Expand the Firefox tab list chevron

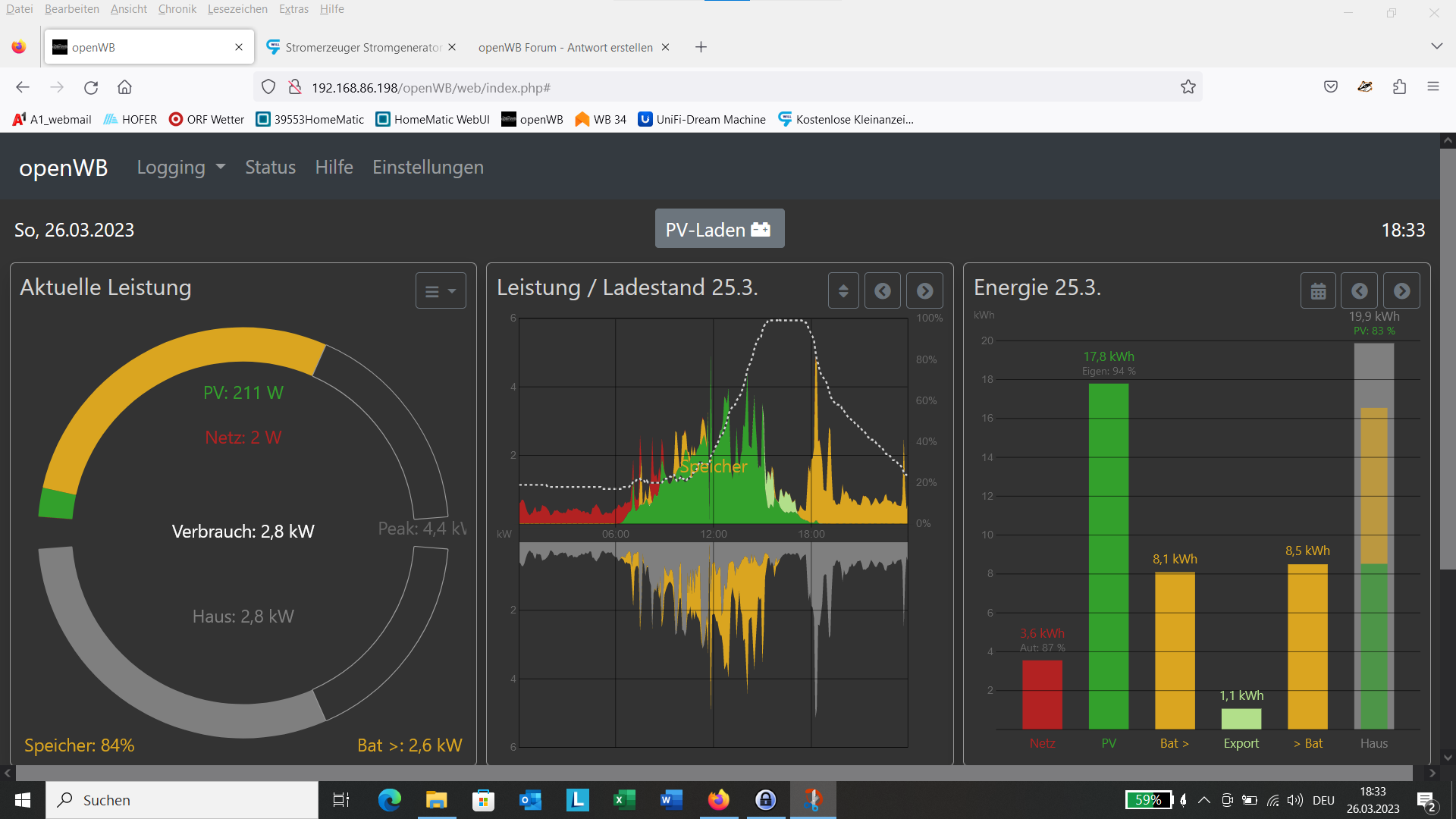(1436, 46)
